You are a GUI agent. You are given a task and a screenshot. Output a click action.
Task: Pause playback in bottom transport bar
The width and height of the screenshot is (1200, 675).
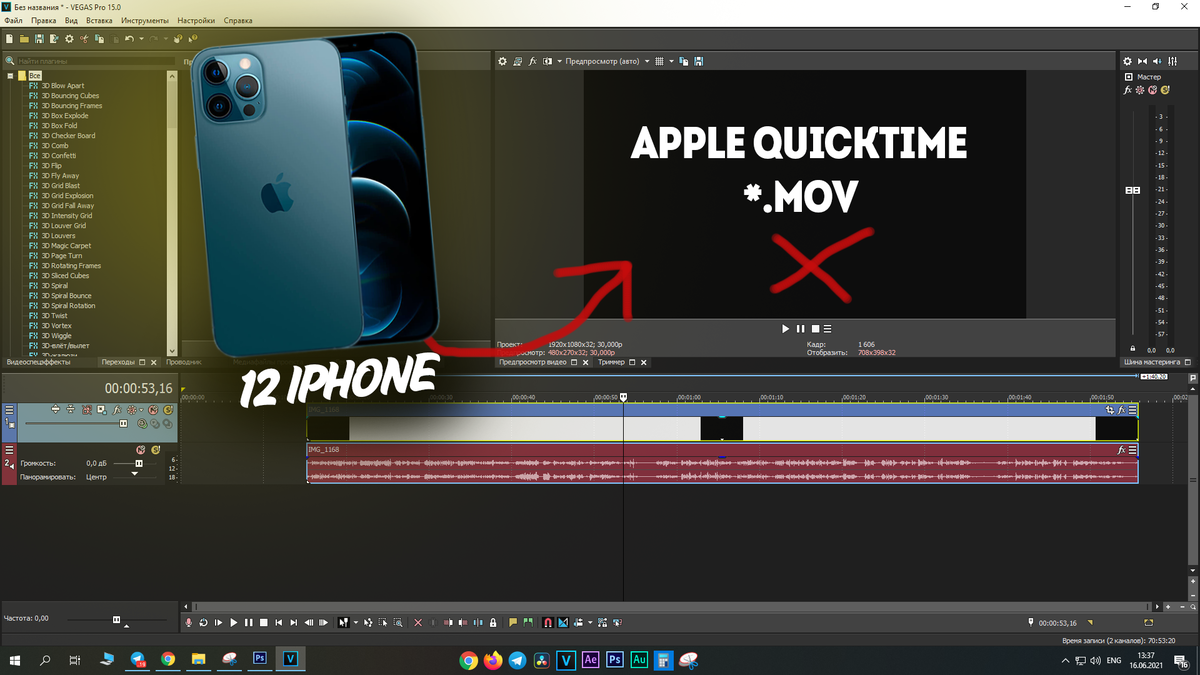[248, 622]
